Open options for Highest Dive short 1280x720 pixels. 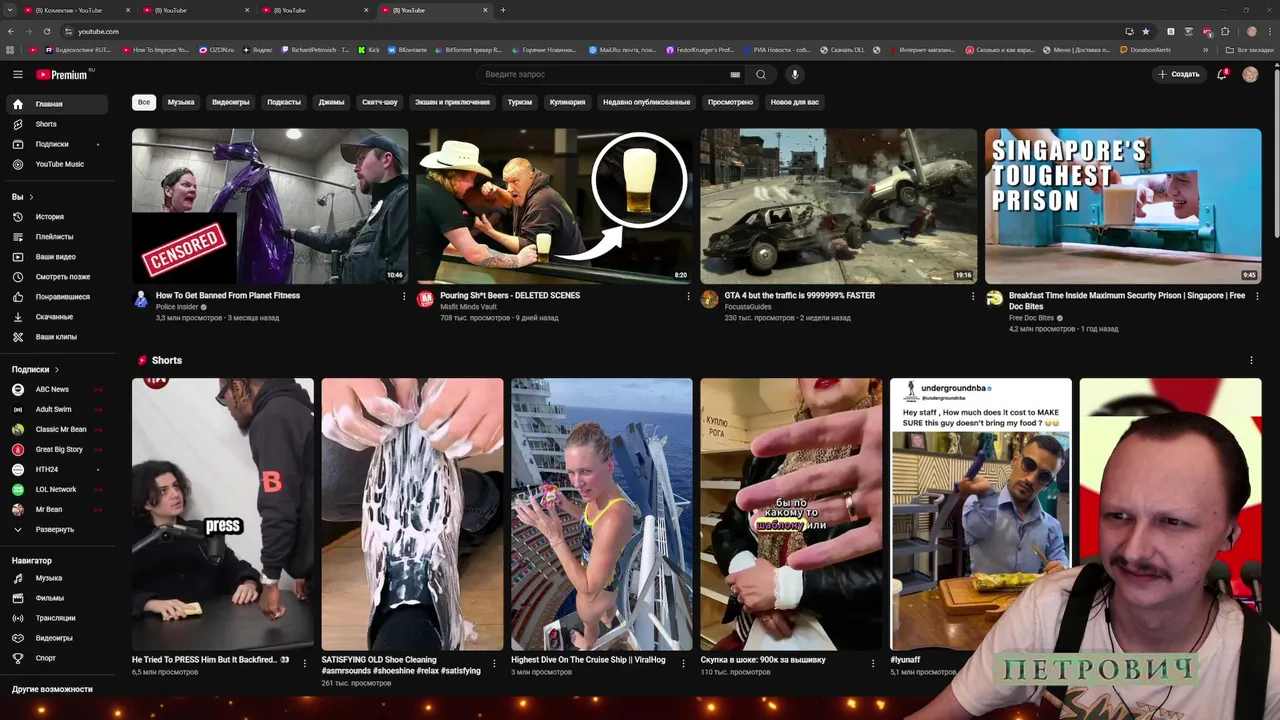click(684, 662)
